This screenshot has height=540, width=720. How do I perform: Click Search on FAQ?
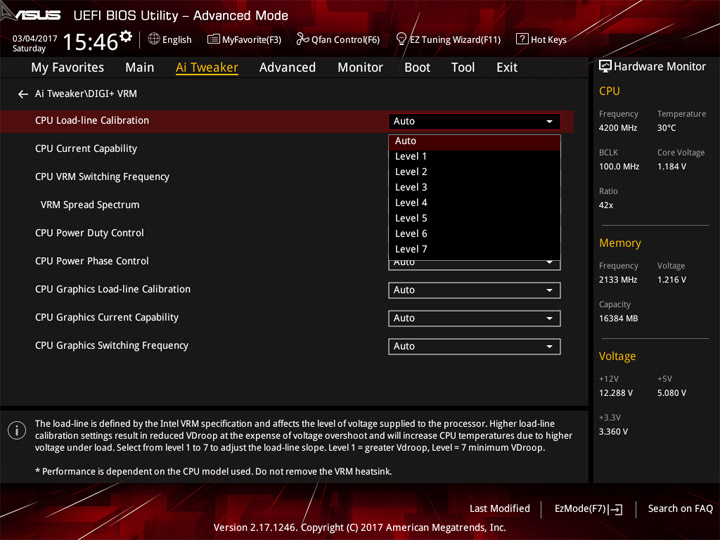coord(680,509)
